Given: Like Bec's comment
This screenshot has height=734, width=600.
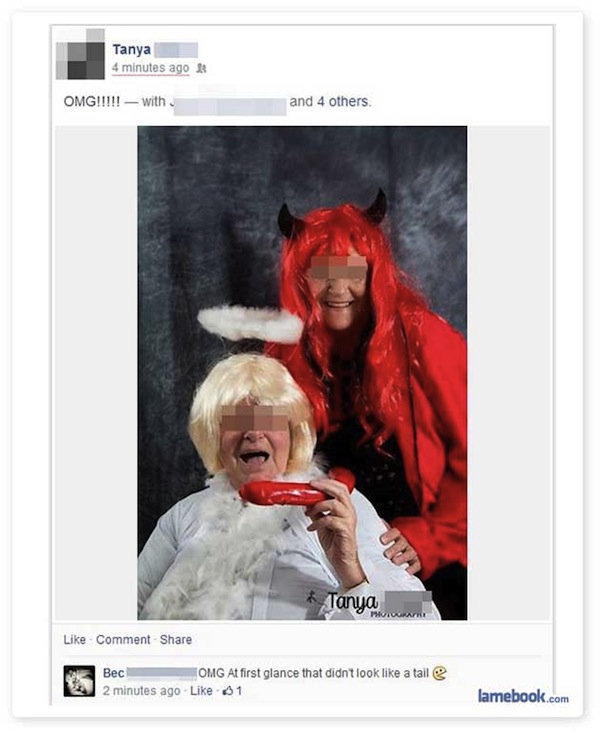Looking at the screenshot, I should point(201,690).
